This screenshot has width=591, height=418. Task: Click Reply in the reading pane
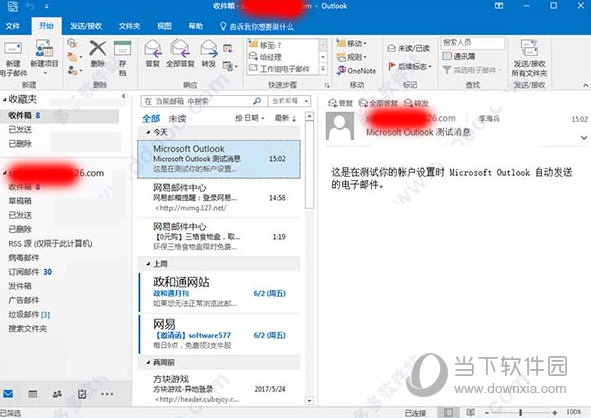[x=340, y=103]
